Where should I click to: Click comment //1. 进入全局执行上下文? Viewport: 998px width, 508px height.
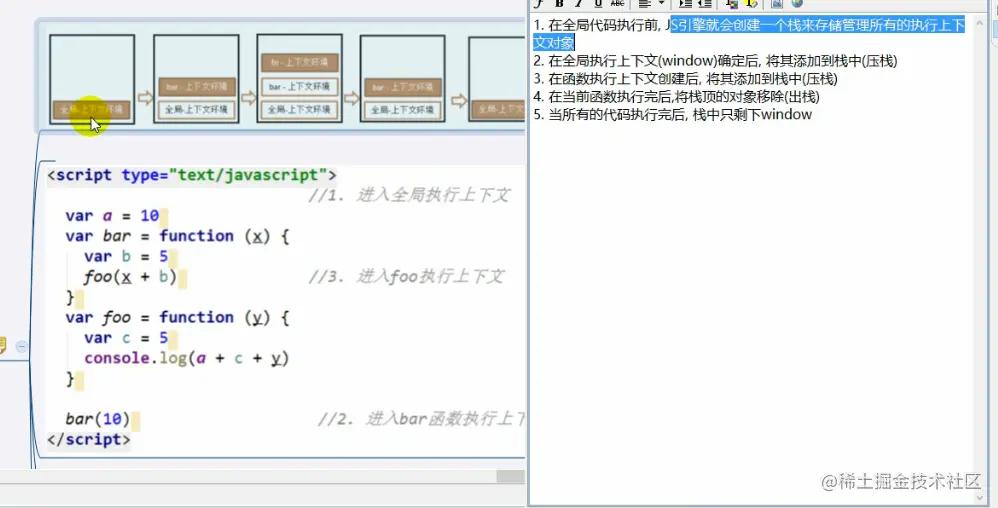point(410,195)
